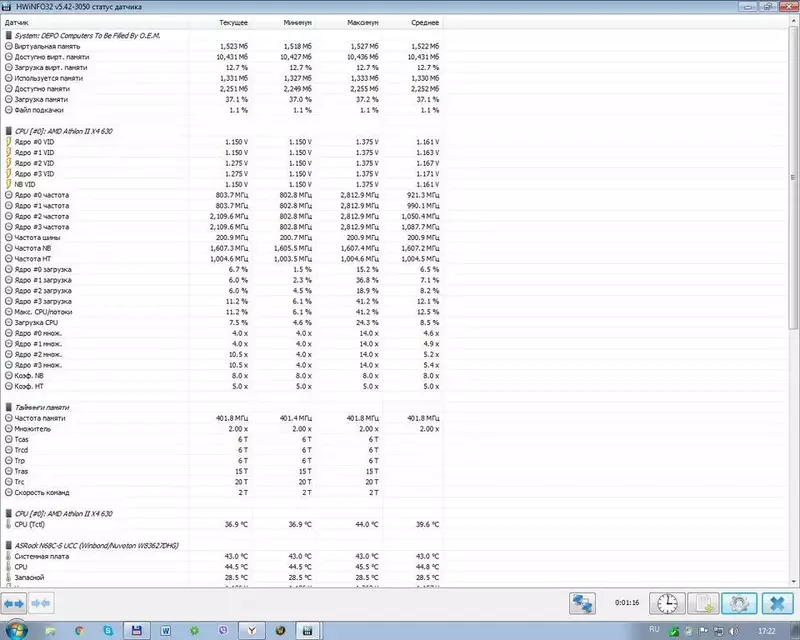Viewport: 800px width, 640px height.
Task: Open the green gear taskbar app
Action: pos(194,631)
